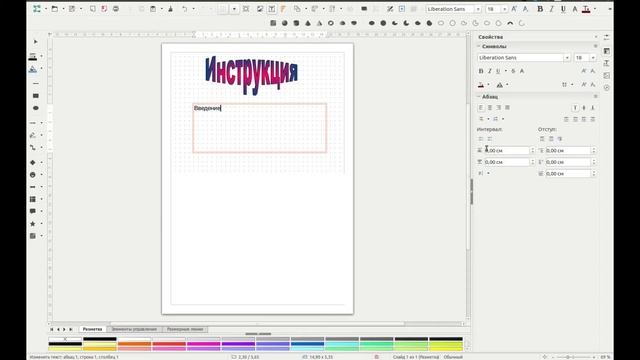The width and height of the screenshot is (640, 360).
Task: Insert a 3D torus ring from the 3D toolbar
Action: click(x=331, y=23)
